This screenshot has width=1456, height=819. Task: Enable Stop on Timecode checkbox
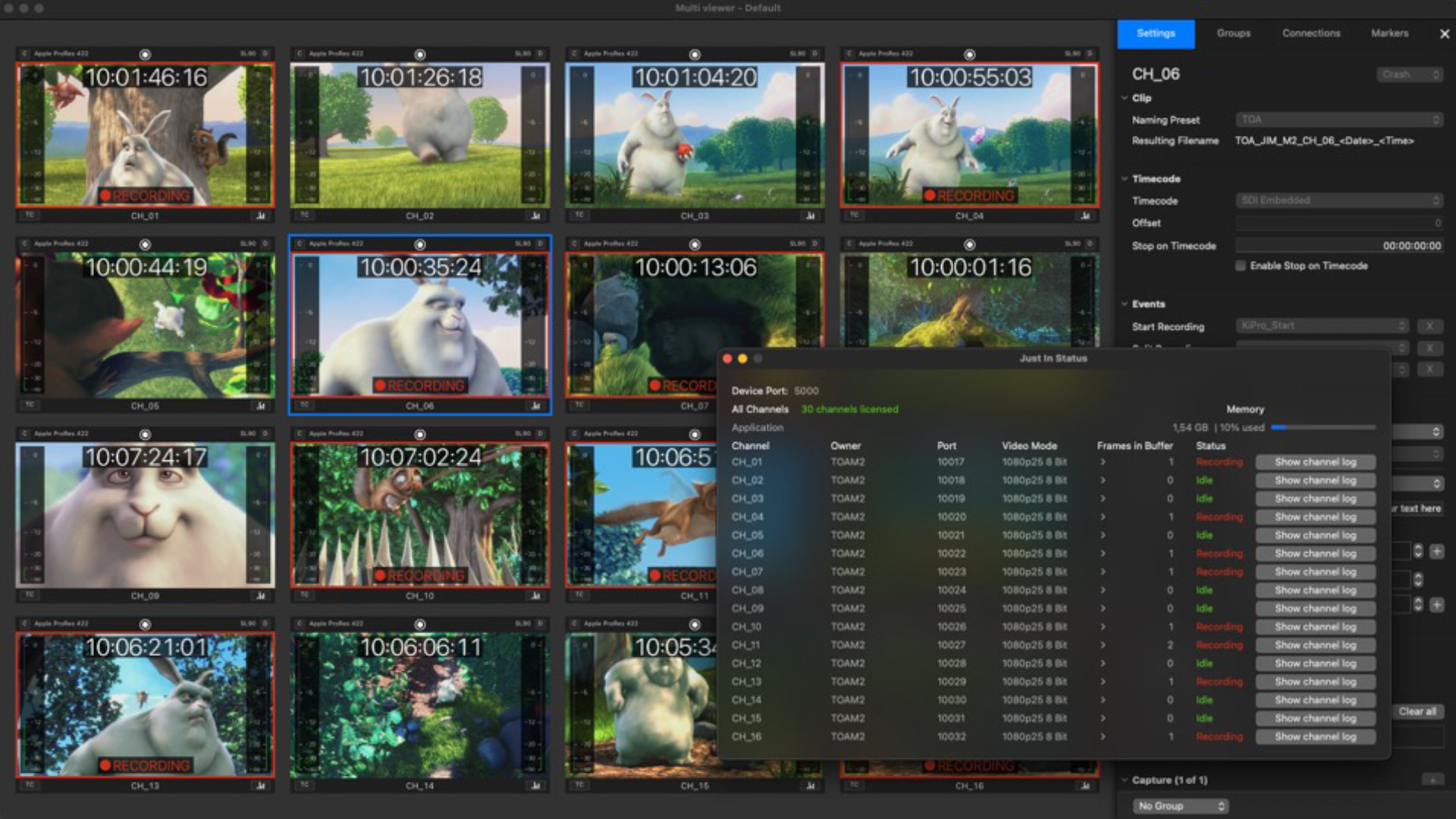[x=1241, y=266]
